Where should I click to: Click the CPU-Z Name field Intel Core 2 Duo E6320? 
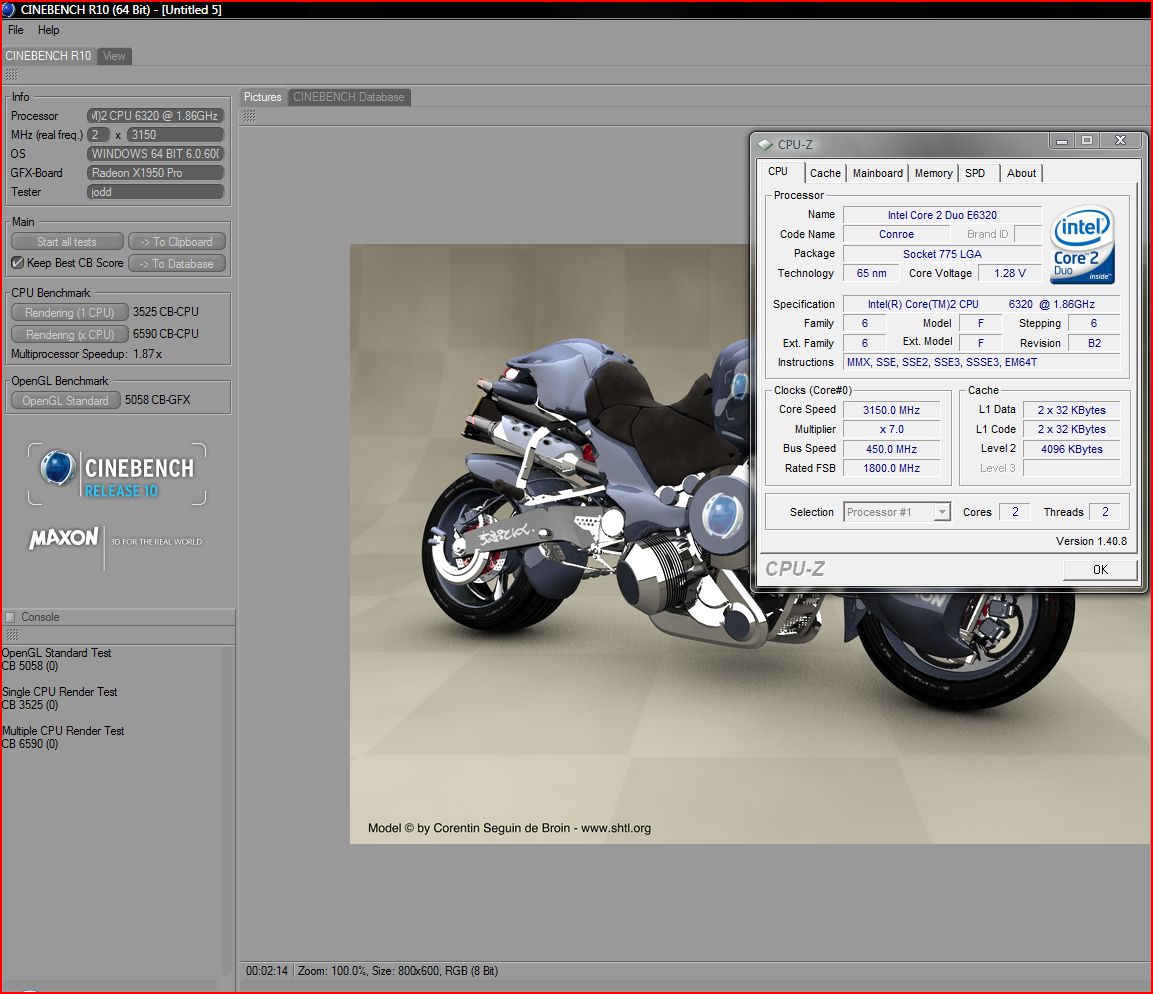(x=942, y=215)
